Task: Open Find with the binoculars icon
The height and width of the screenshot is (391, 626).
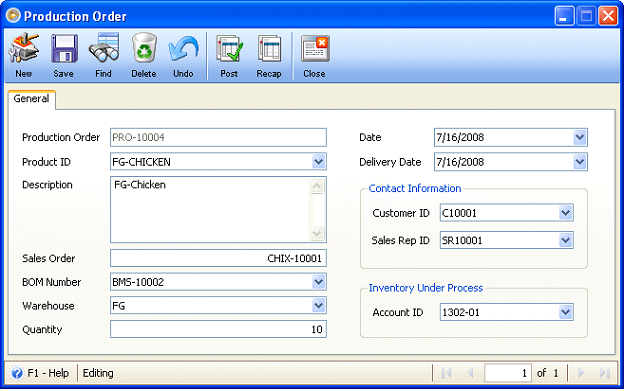Action: tap(103, 55)
